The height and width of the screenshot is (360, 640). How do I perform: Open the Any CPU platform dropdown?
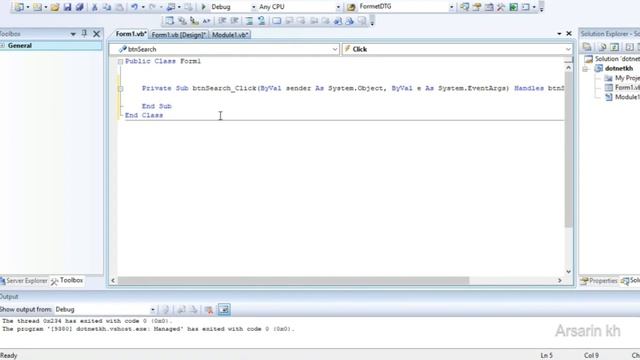tap(338, 7)
